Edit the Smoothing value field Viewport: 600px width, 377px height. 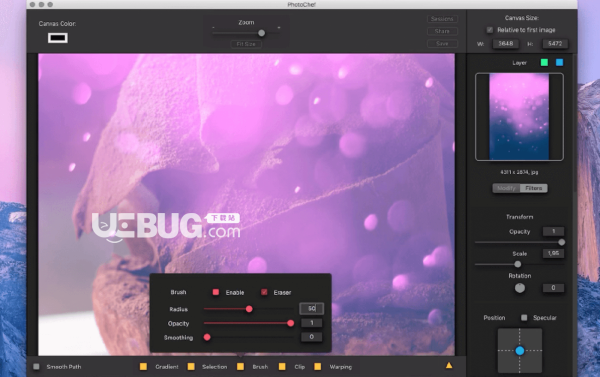311,337
